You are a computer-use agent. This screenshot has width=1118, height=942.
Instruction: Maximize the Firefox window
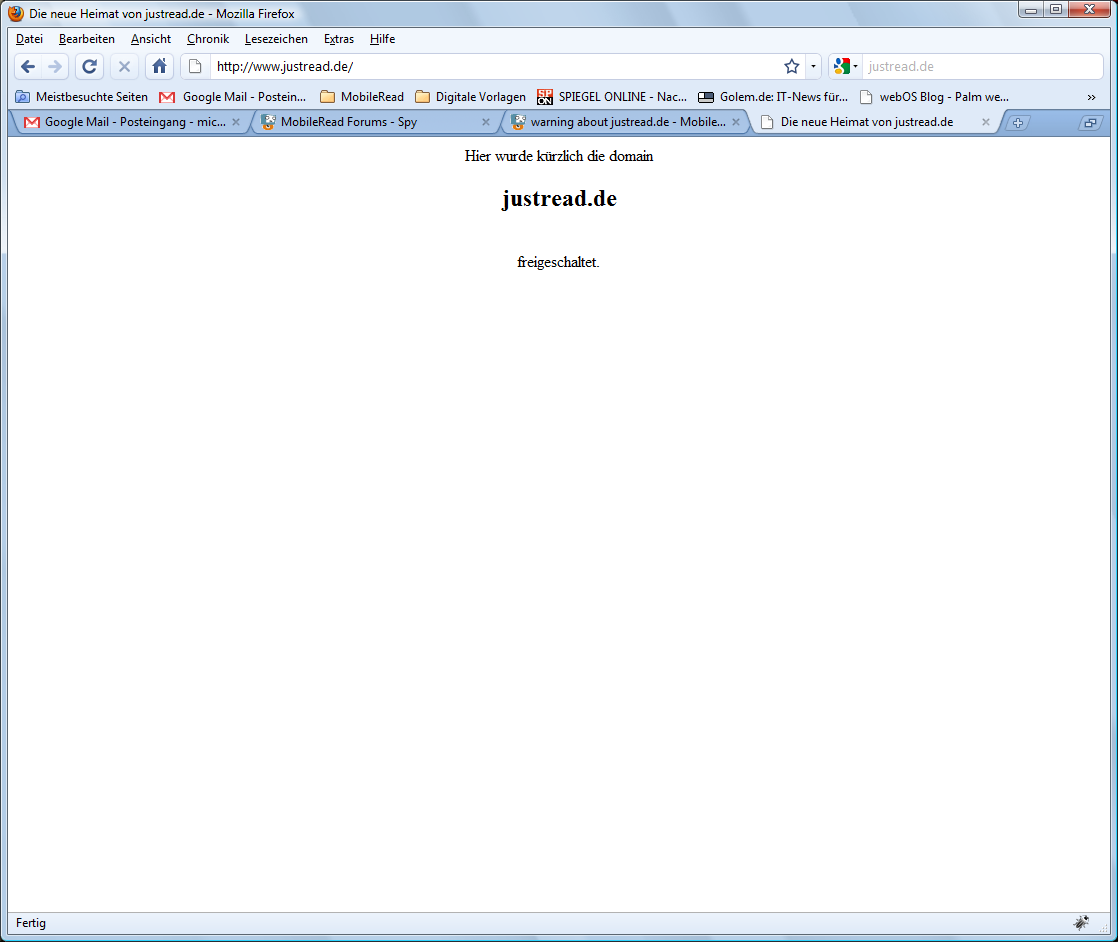coord(1056,10)
